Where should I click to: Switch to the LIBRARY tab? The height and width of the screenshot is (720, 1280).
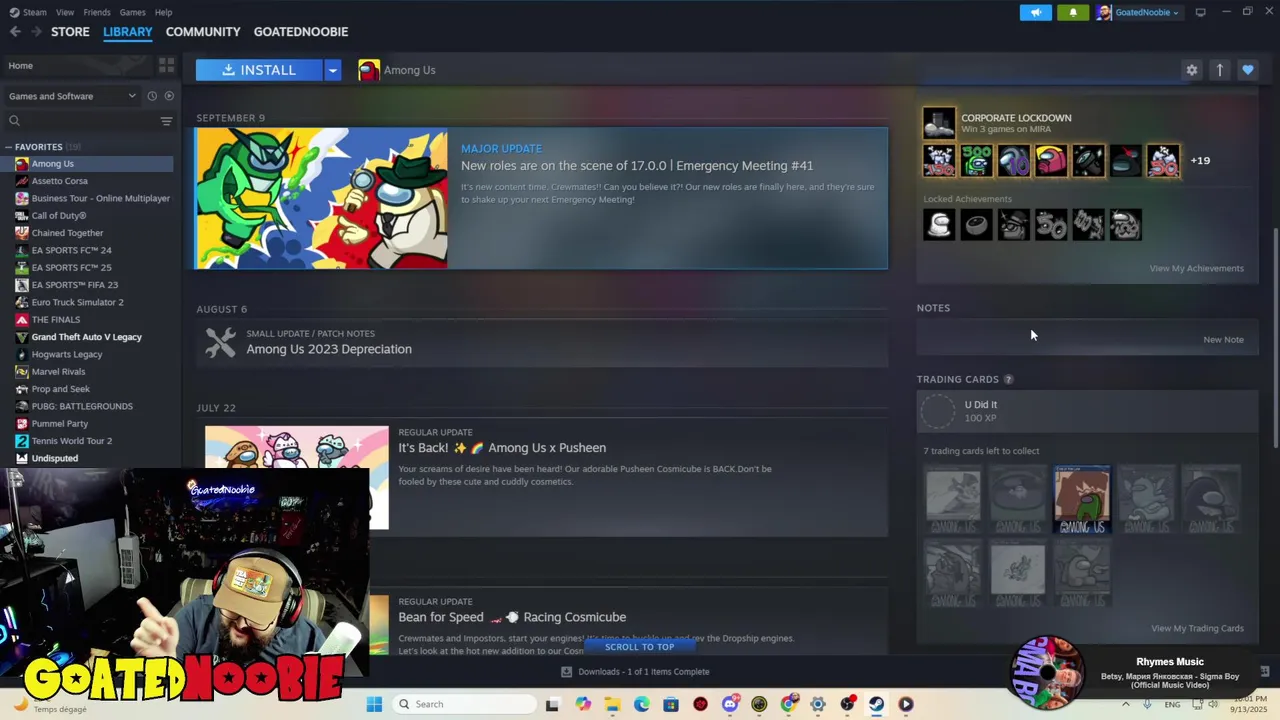point(128,32)
